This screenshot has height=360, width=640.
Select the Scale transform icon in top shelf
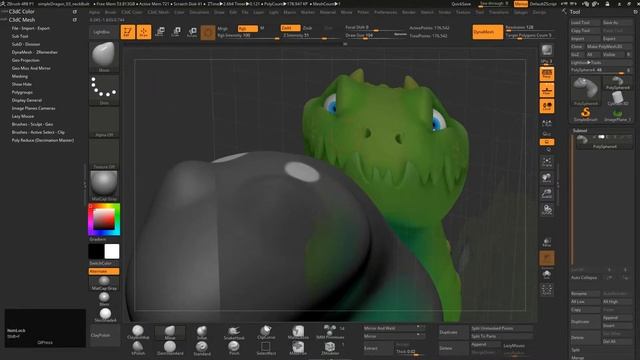tap(176, 32)
